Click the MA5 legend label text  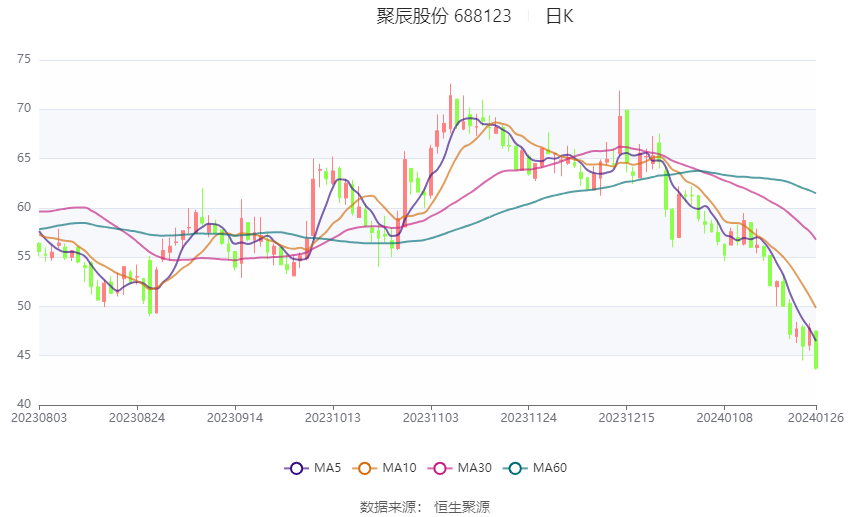[x=327, y=468]
